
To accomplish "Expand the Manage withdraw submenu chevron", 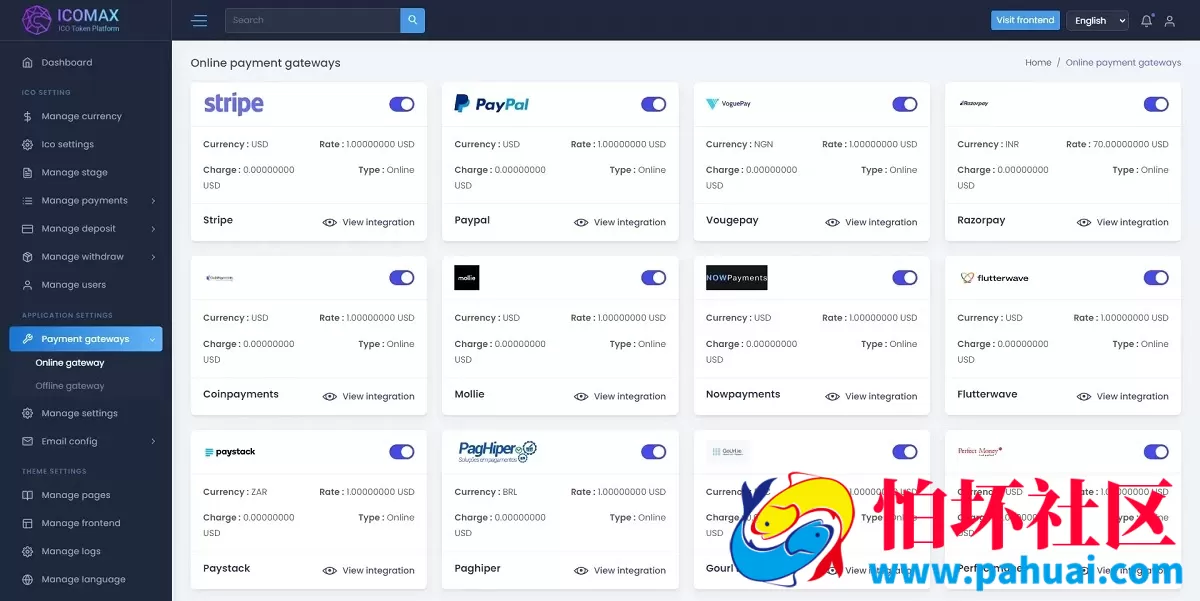I will point(153,257).
